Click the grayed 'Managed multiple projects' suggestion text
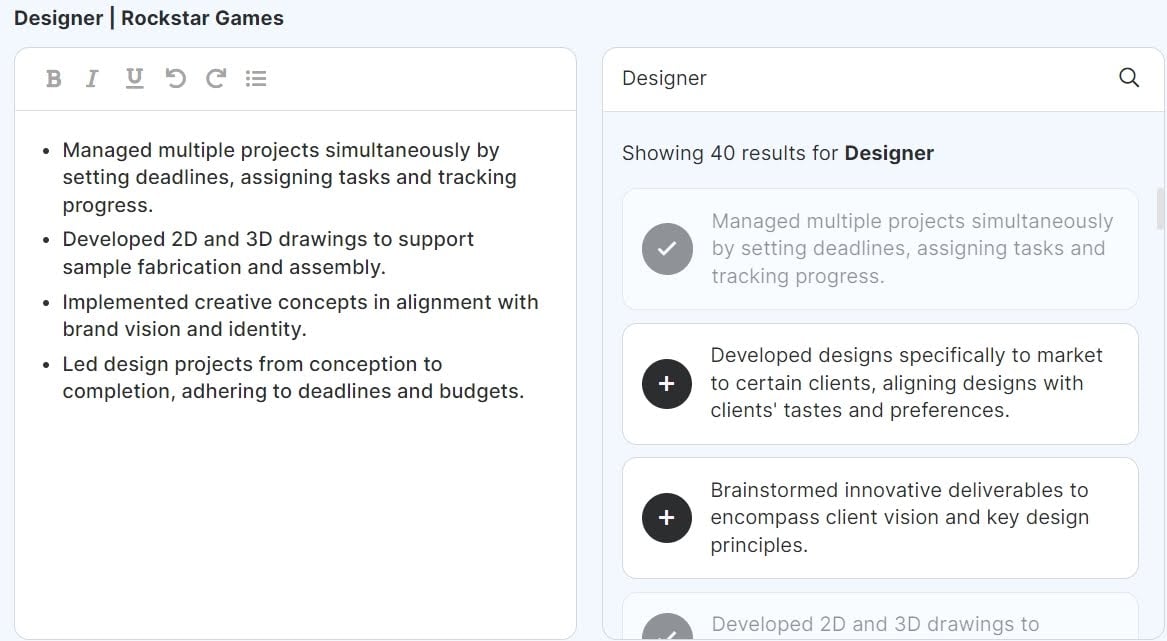The height and width of the screenshot is (641, 1167). [913, 248]
